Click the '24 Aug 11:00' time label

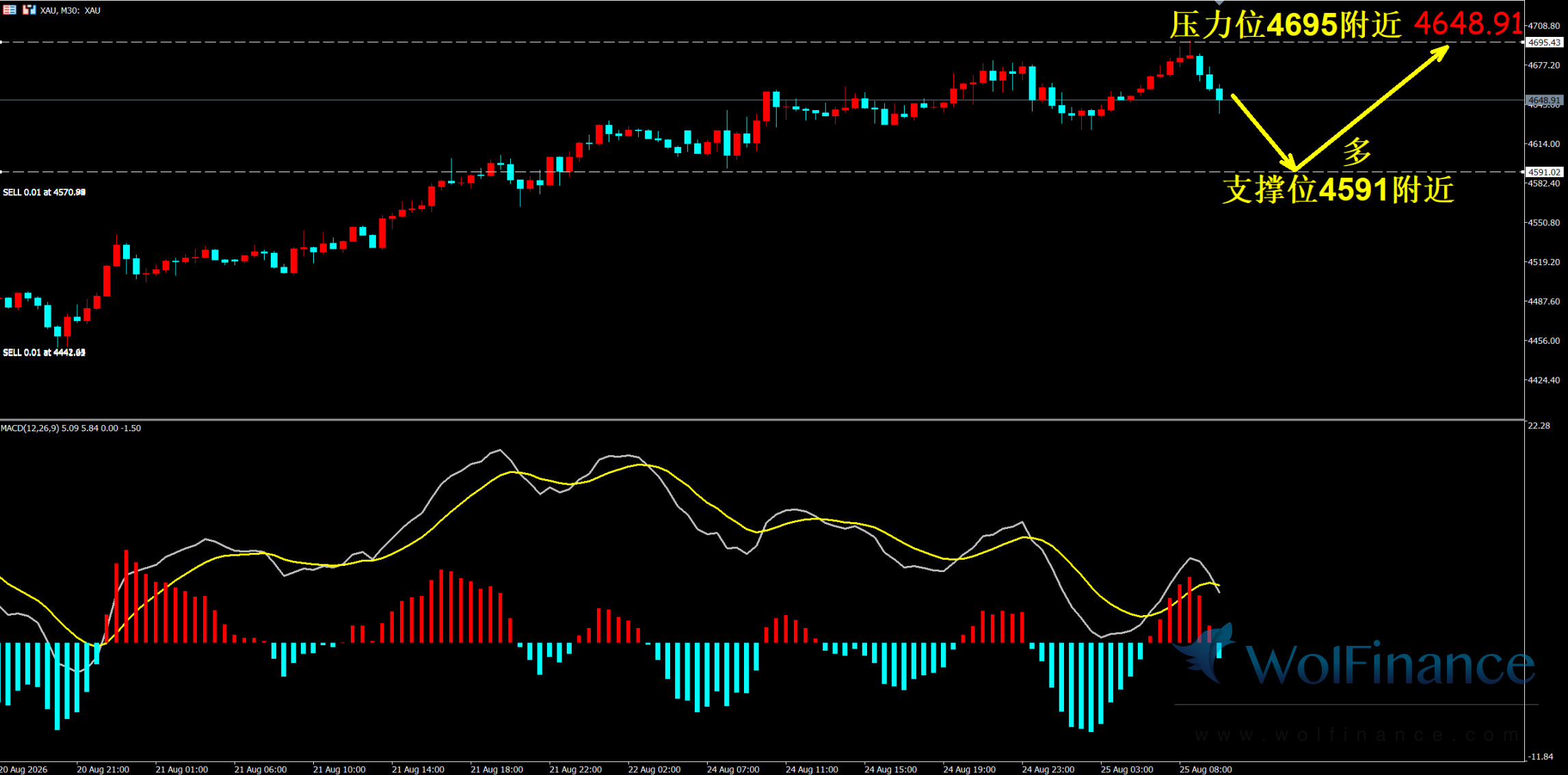812,770
